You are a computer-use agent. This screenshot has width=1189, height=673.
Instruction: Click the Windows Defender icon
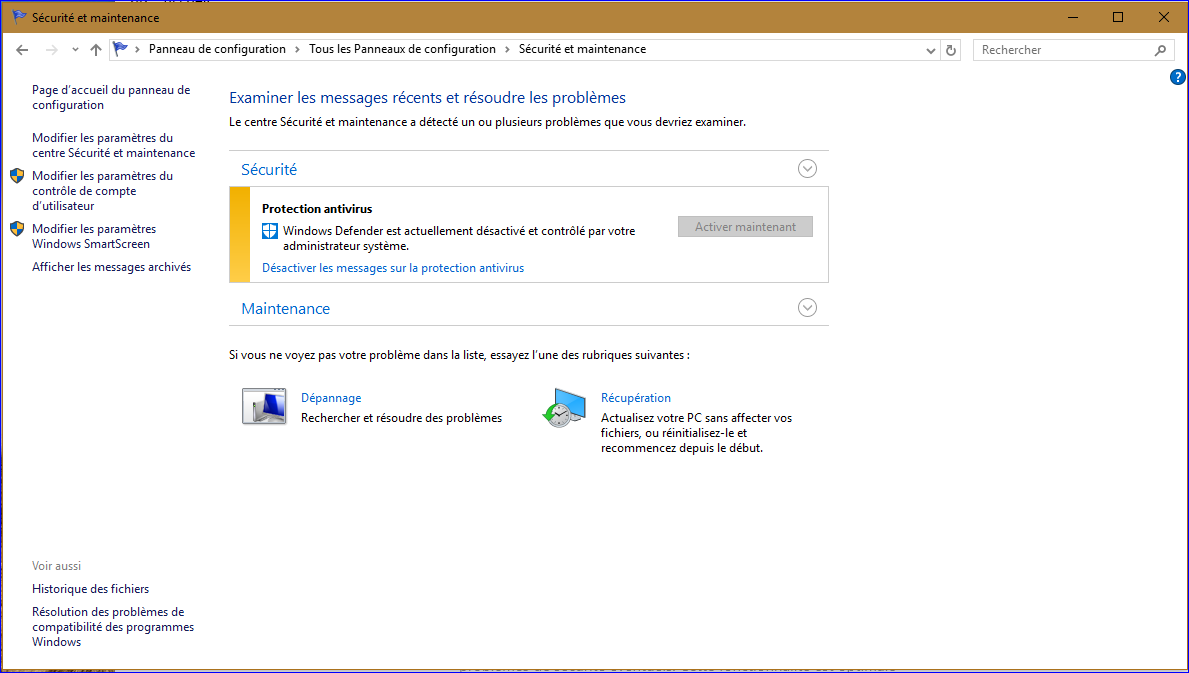pos(270,231)
